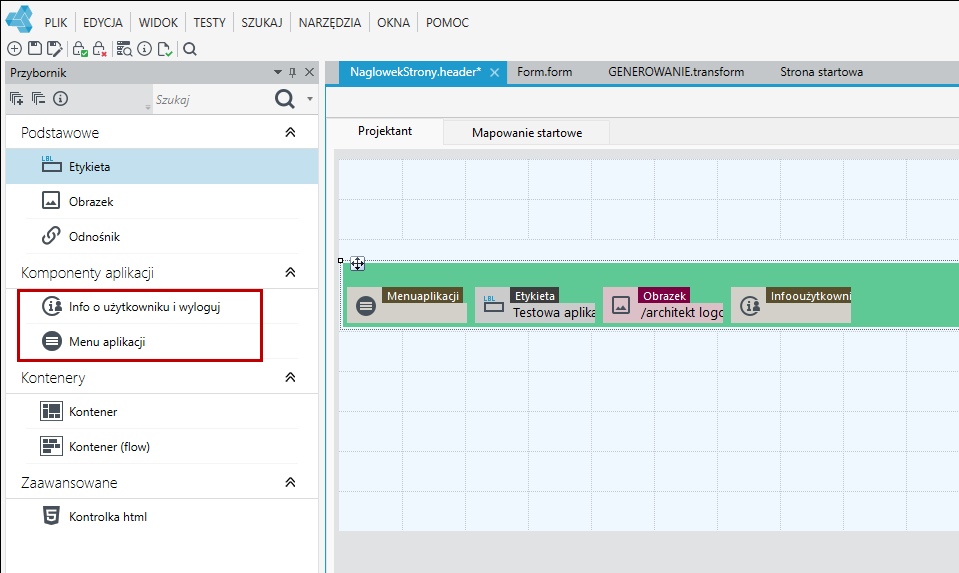This screenshot has height=573, width=959.
Task: Click the application logo icon
Action: [19, 19]
